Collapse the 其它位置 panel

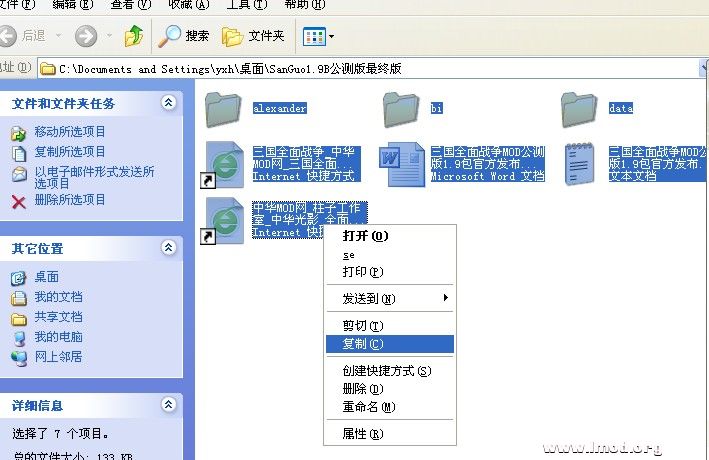click(x=168, y=248)
